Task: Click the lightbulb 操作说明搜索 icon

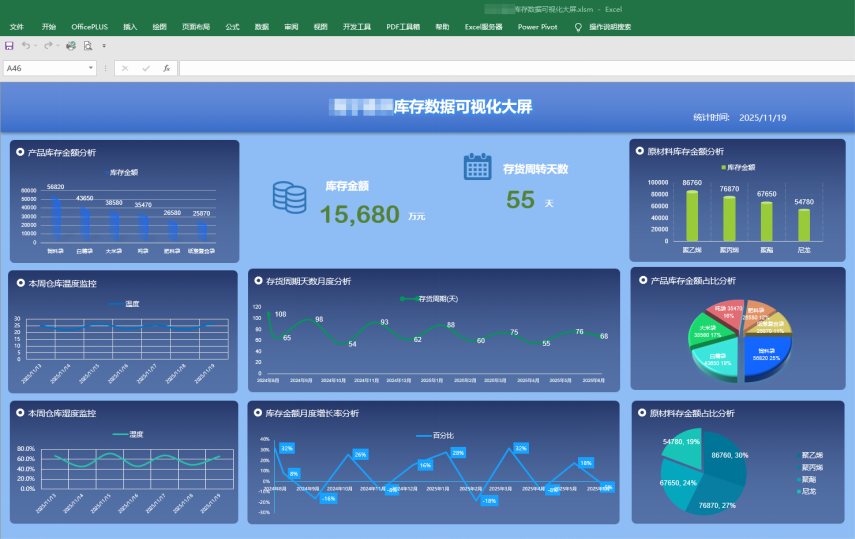Action: tap(578, 27)
